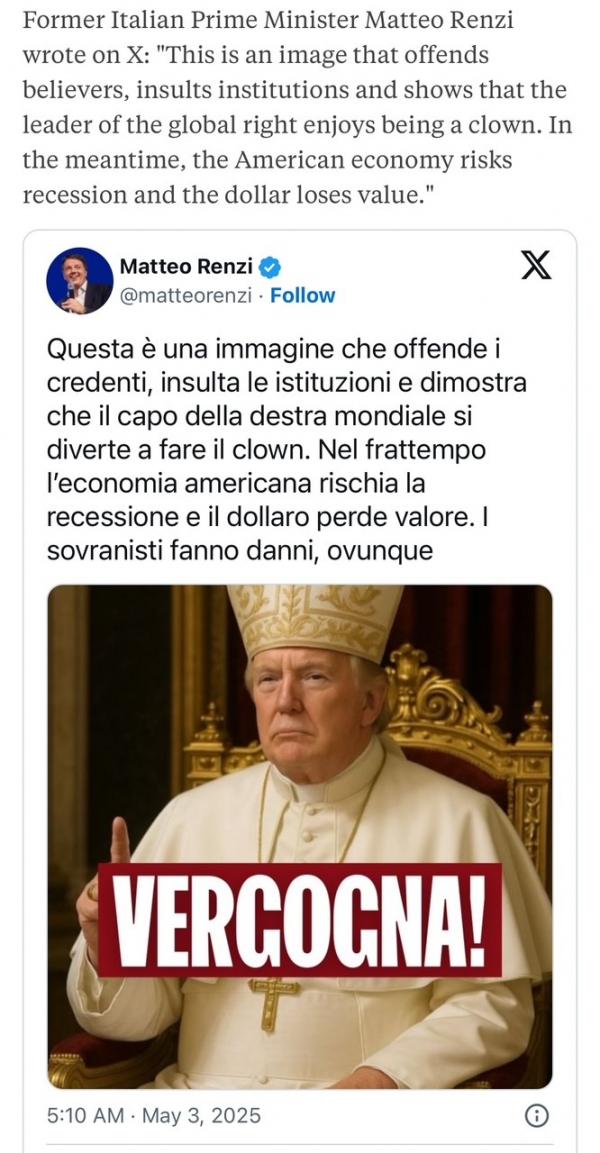600x1153 pixels.
Task: Click the blue verified badge beside Matteo Renzi
Action: (x=271, y=268)
